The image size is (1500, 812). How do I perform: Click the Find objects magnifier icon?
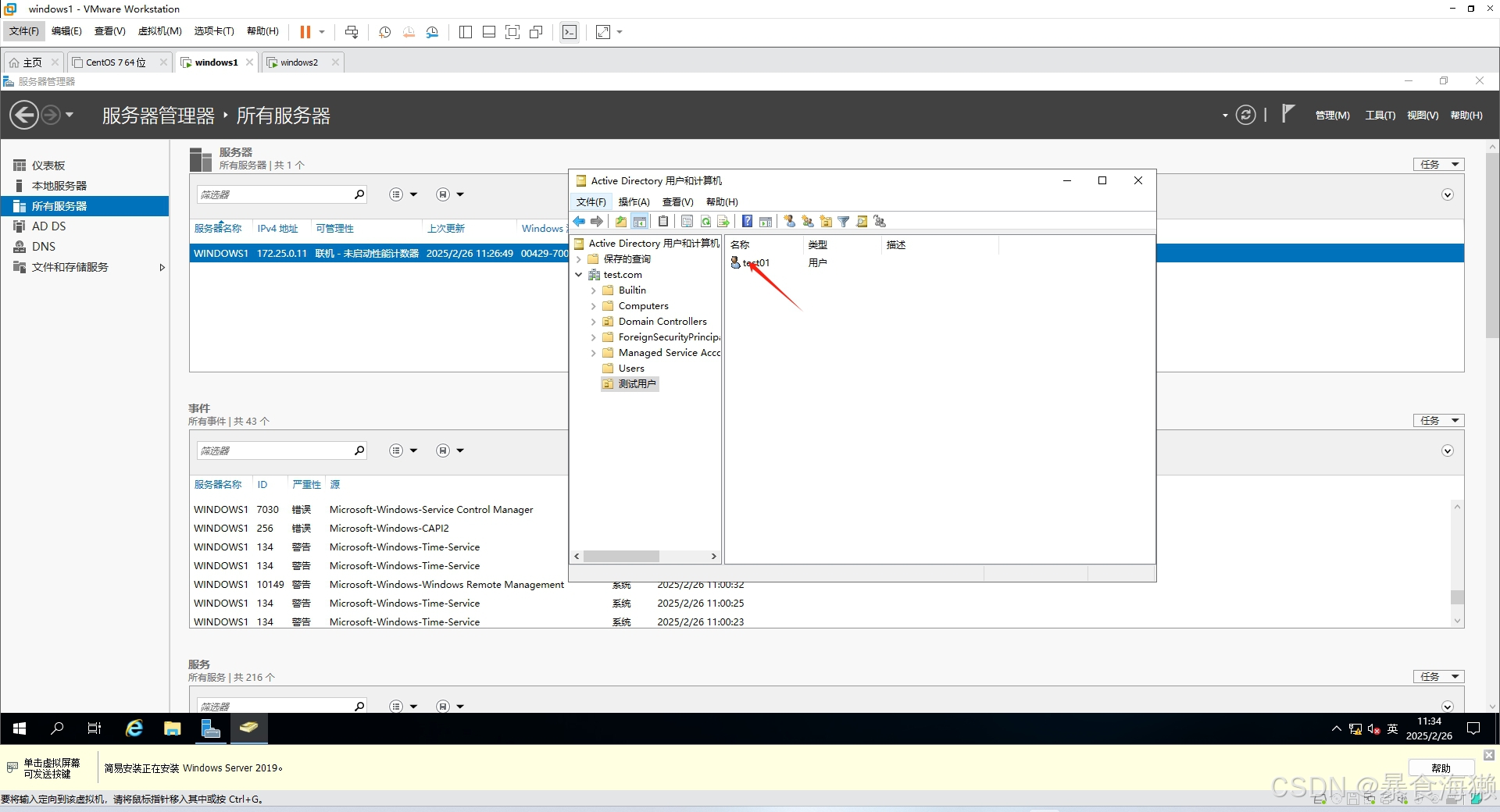tap(862, 222)
